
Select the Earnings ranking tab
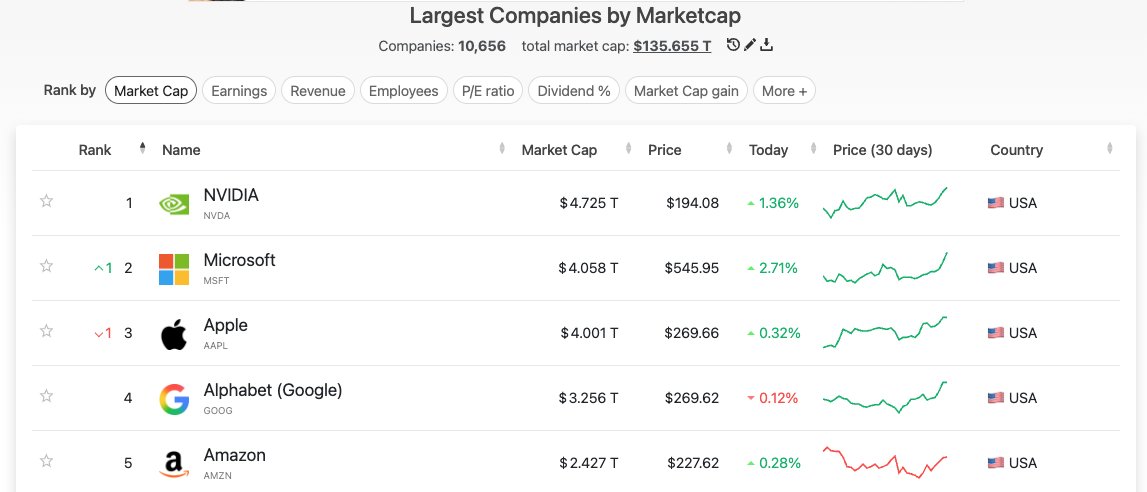tap(240, 91)
